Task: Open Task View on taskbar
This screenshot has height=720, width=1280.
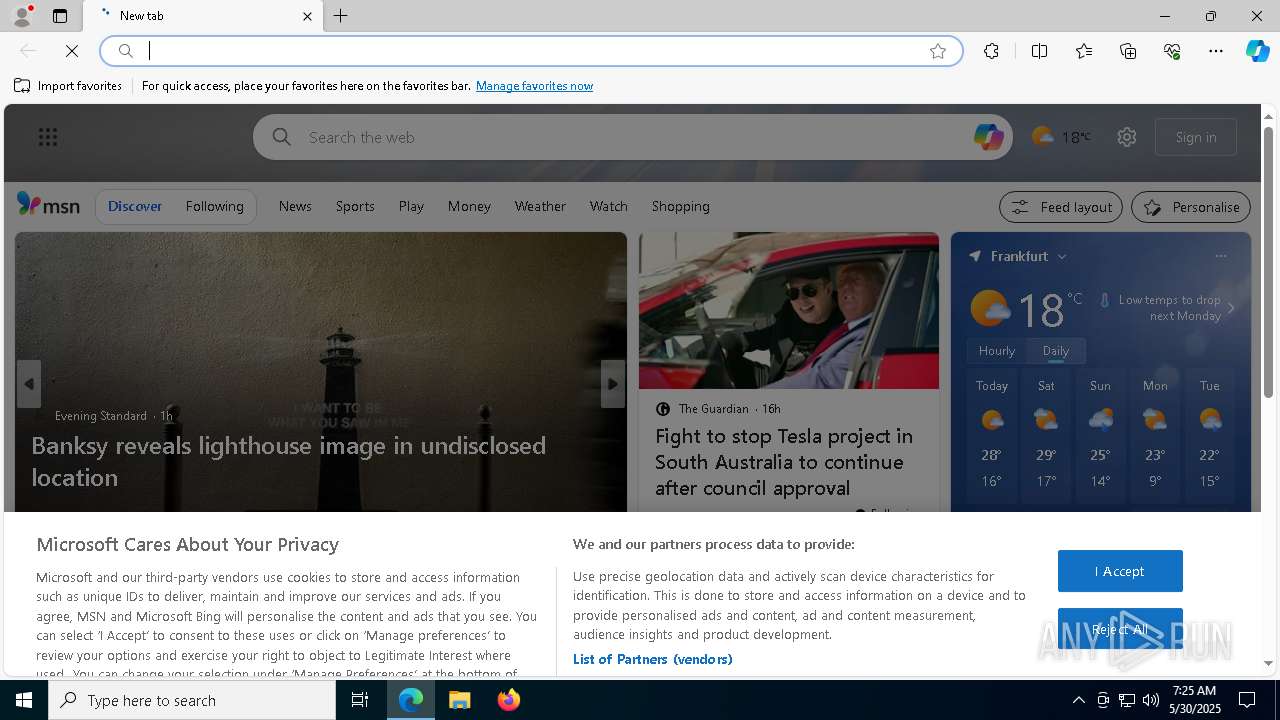Action: [360, 700]
